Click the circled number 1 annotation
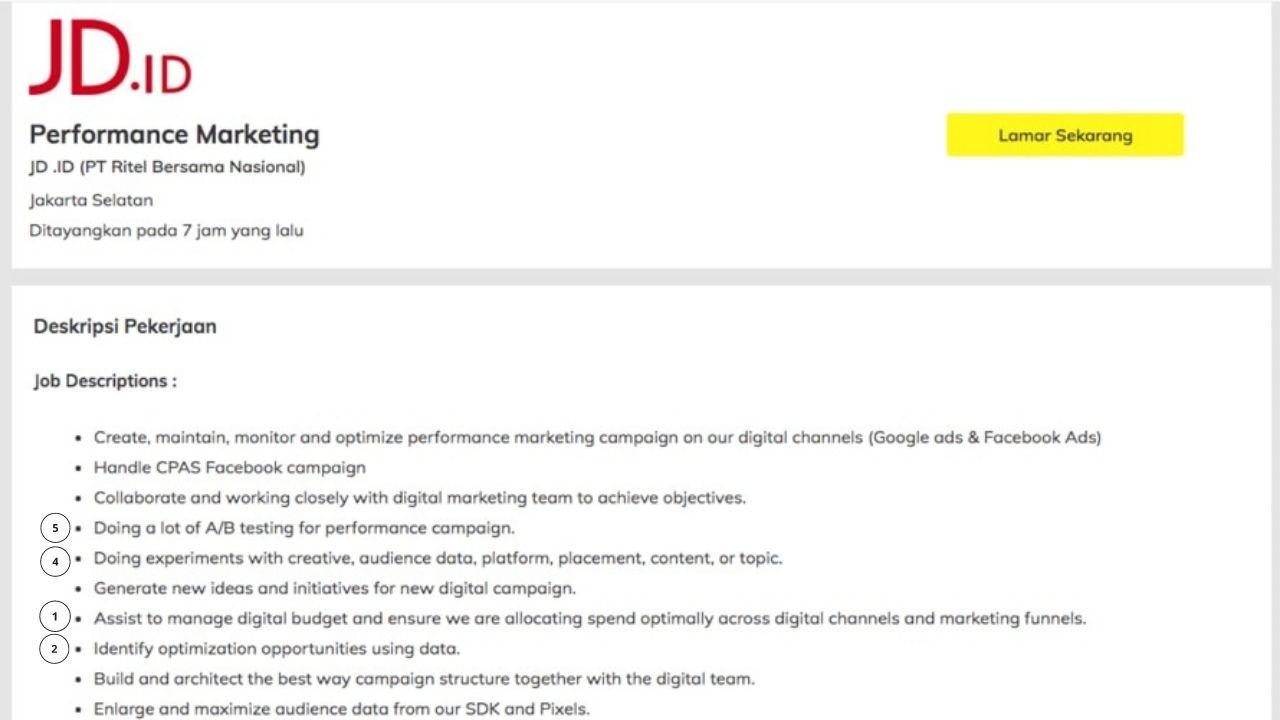 tap(55, 616)
